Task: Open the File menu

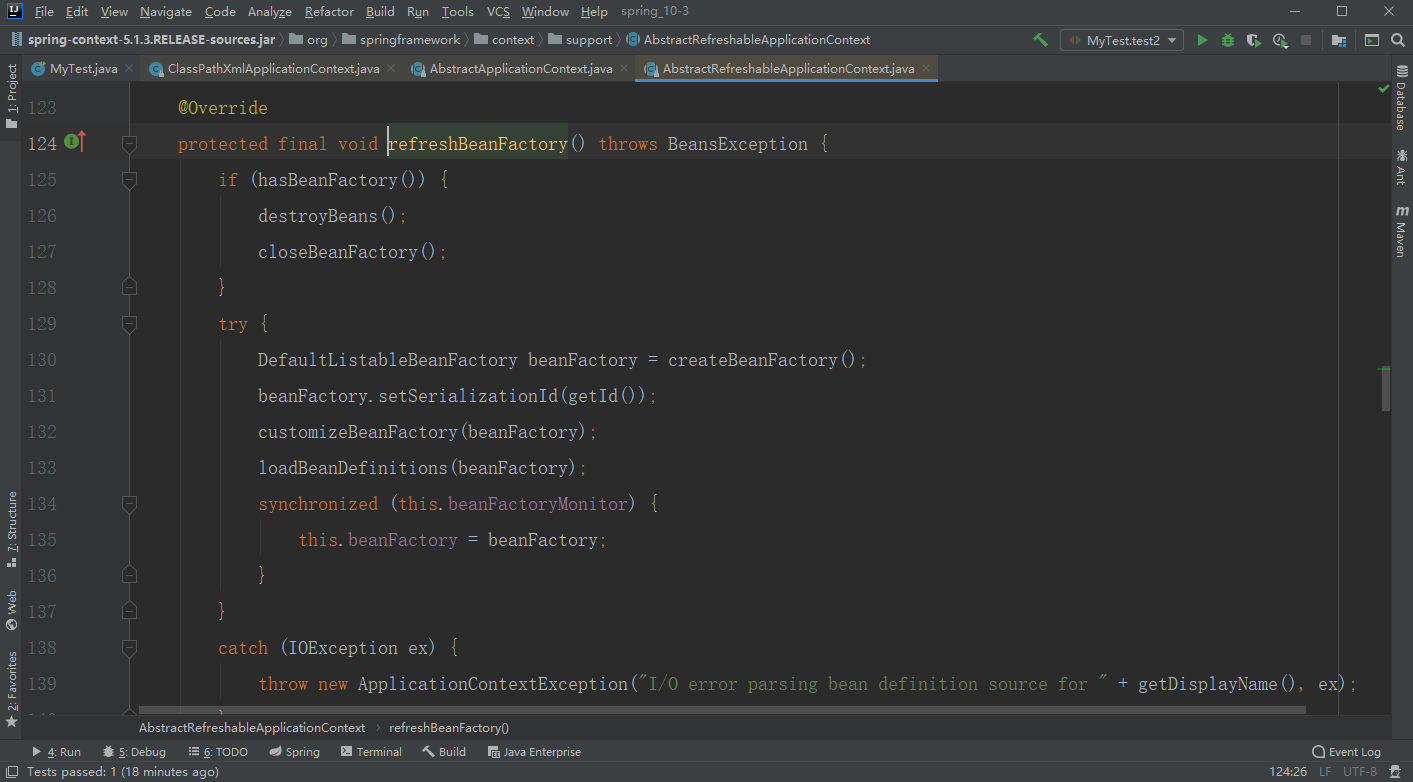Action: click(x=44, y=11)
